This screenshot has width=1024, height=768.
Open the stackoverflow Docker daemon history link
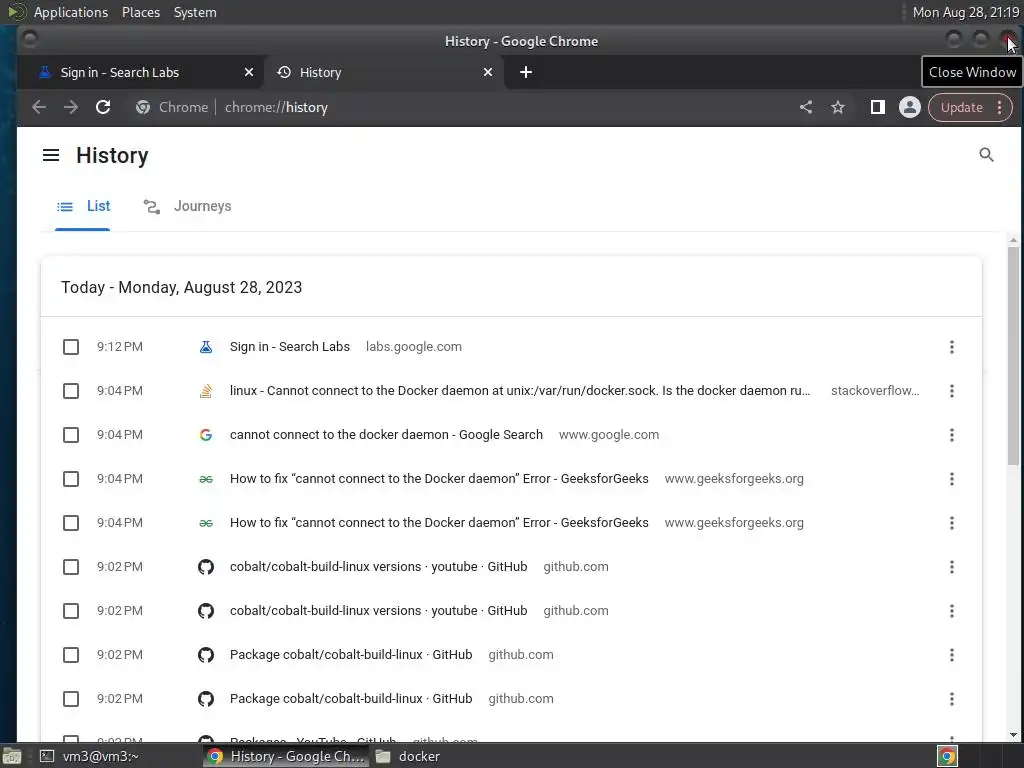pos(519,391)
